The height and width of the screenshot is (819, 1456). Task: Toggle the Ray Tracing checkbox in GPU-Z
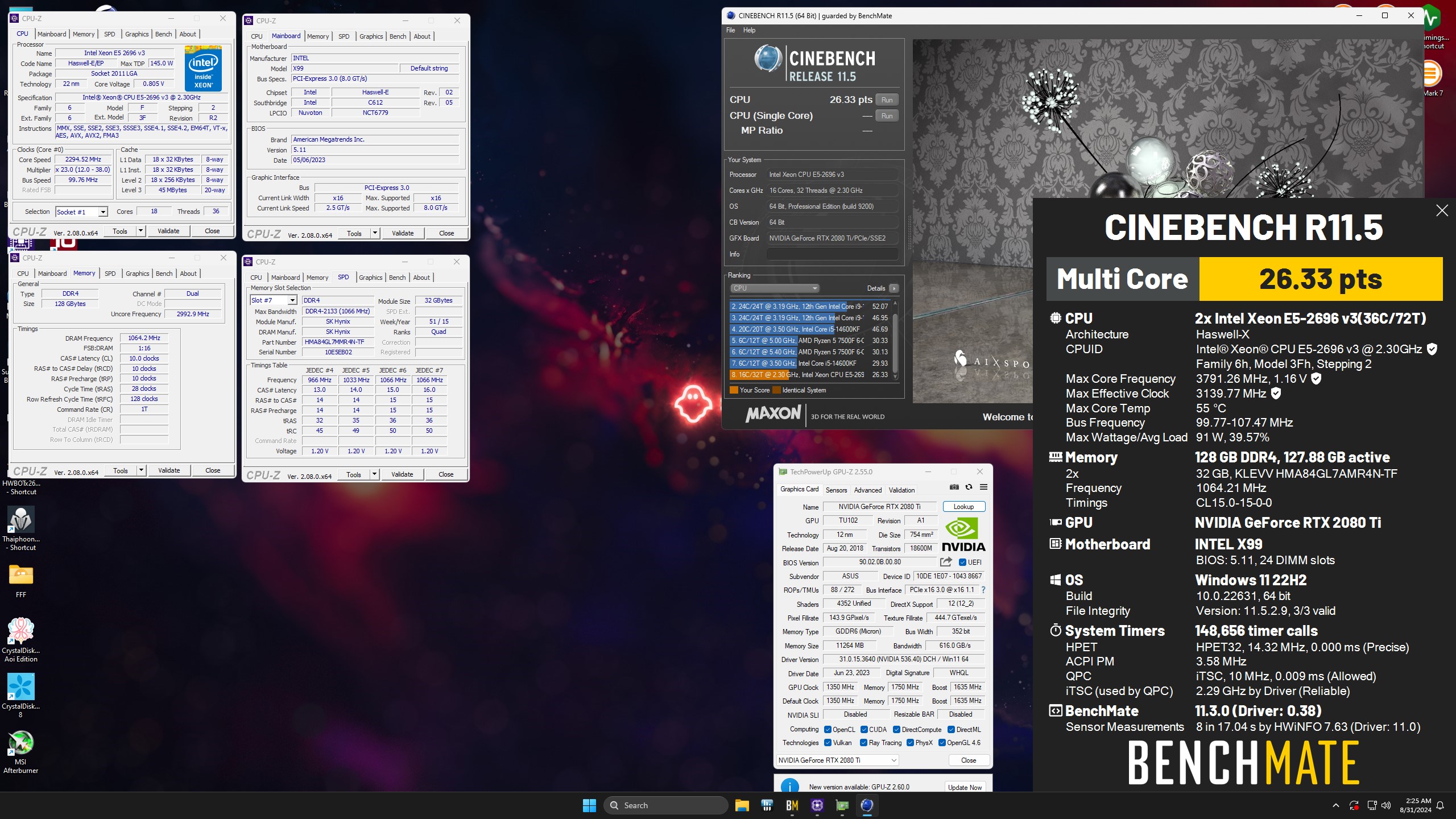coord(863,743)
